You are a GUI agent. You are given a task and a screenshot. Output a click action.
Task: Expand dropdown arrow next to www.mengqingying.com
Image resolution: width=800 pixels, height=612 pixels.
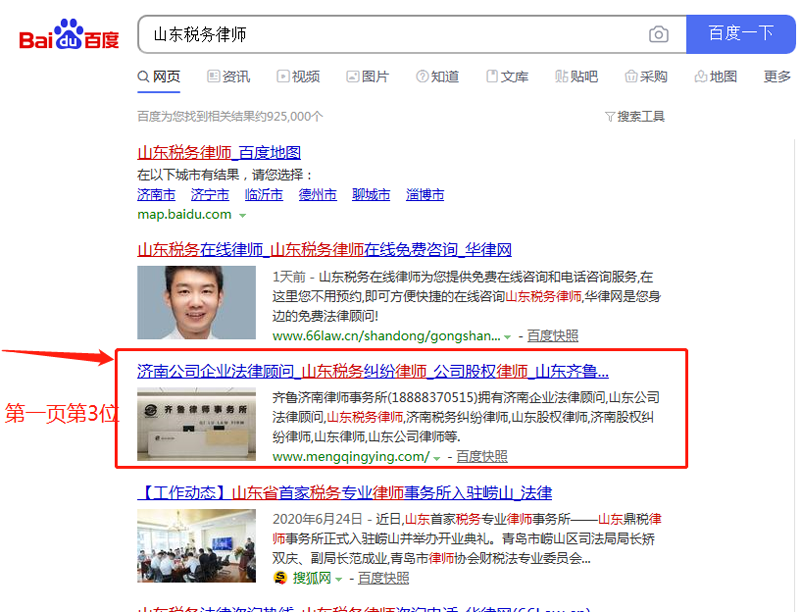pyautogui.click(x=437, y=458)
